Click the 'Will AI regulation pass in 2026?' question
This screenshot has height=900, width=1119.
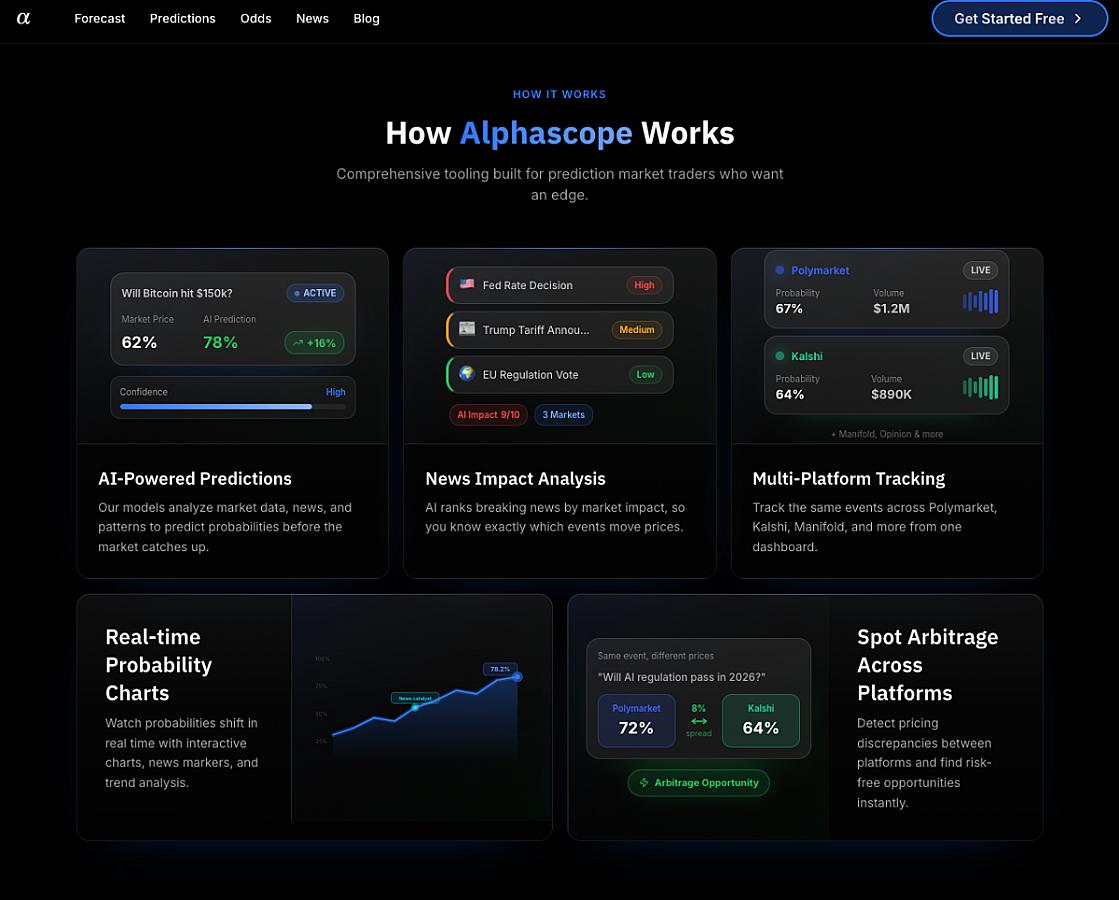[x=682, y=677]
